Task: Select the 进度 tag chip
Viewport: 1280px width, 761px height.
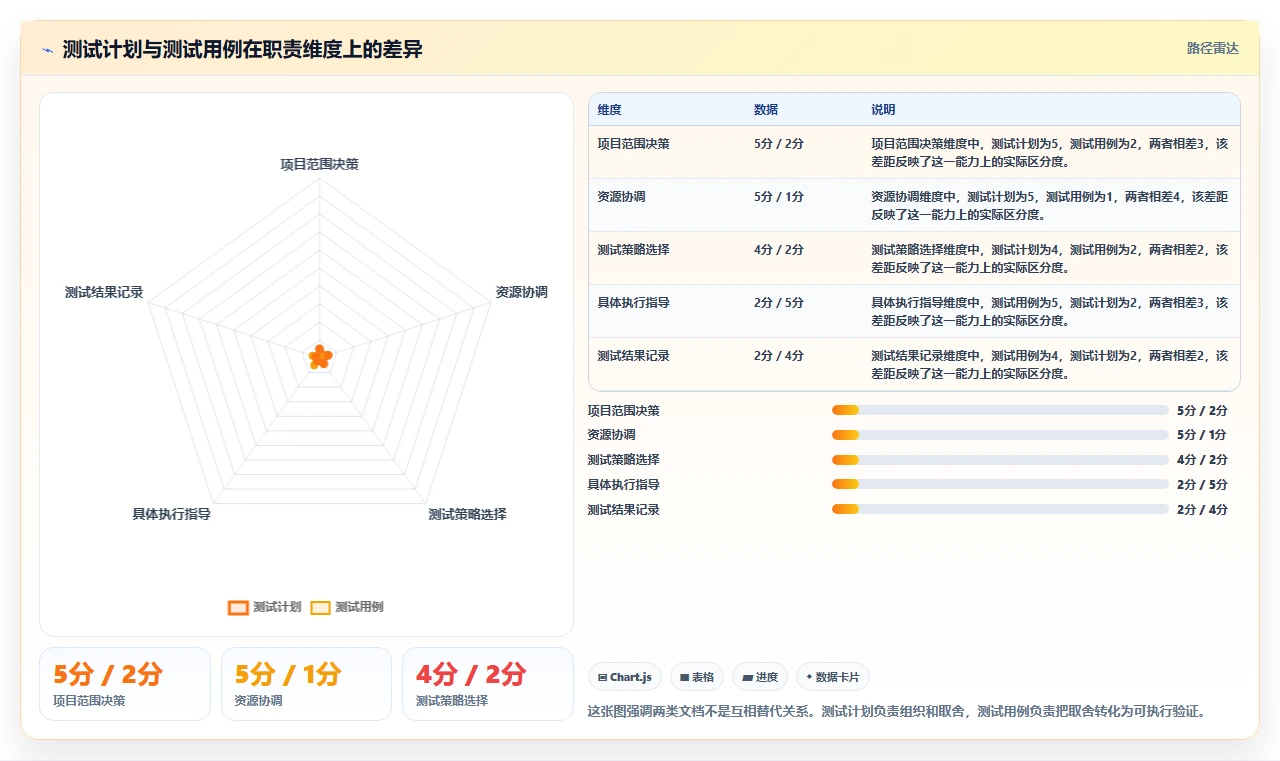Action: (760, 677)
